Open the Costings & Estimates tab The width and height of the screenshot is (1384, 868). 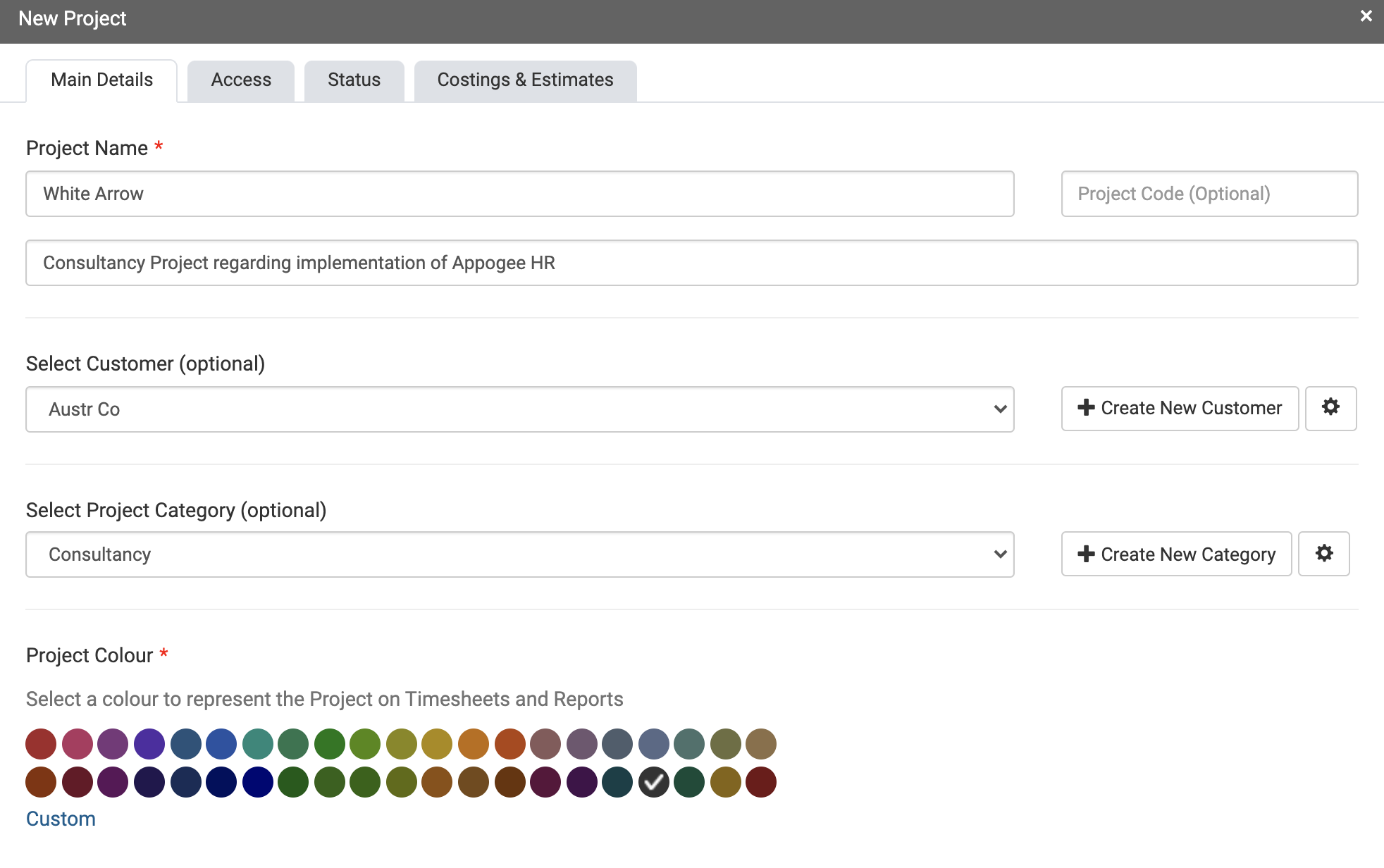click(x=525, y=80)
